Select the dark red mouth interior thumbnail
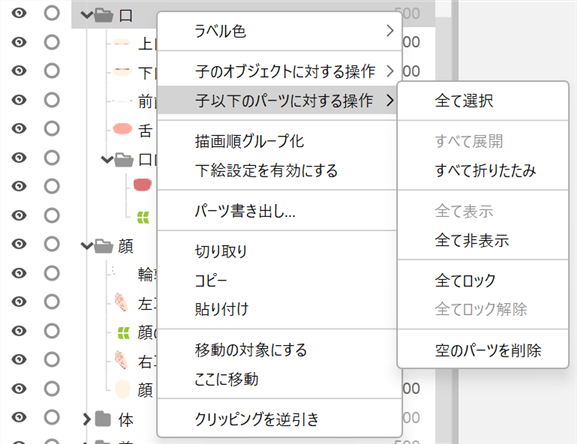 [142, 184]
